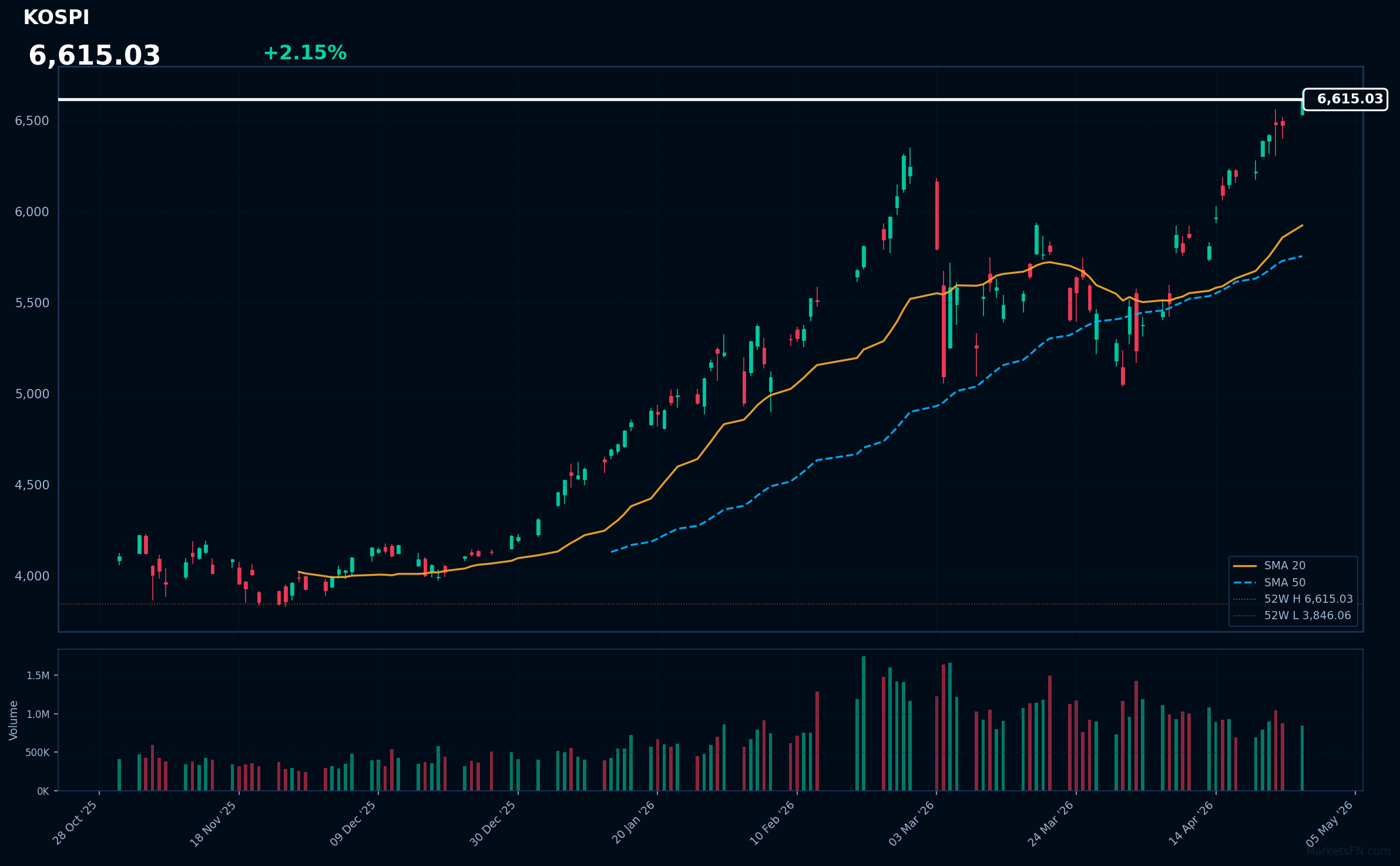Click the 1.0M volume axis label
The height and width of the screenshot is (866, 1400).
coord(38,714)
